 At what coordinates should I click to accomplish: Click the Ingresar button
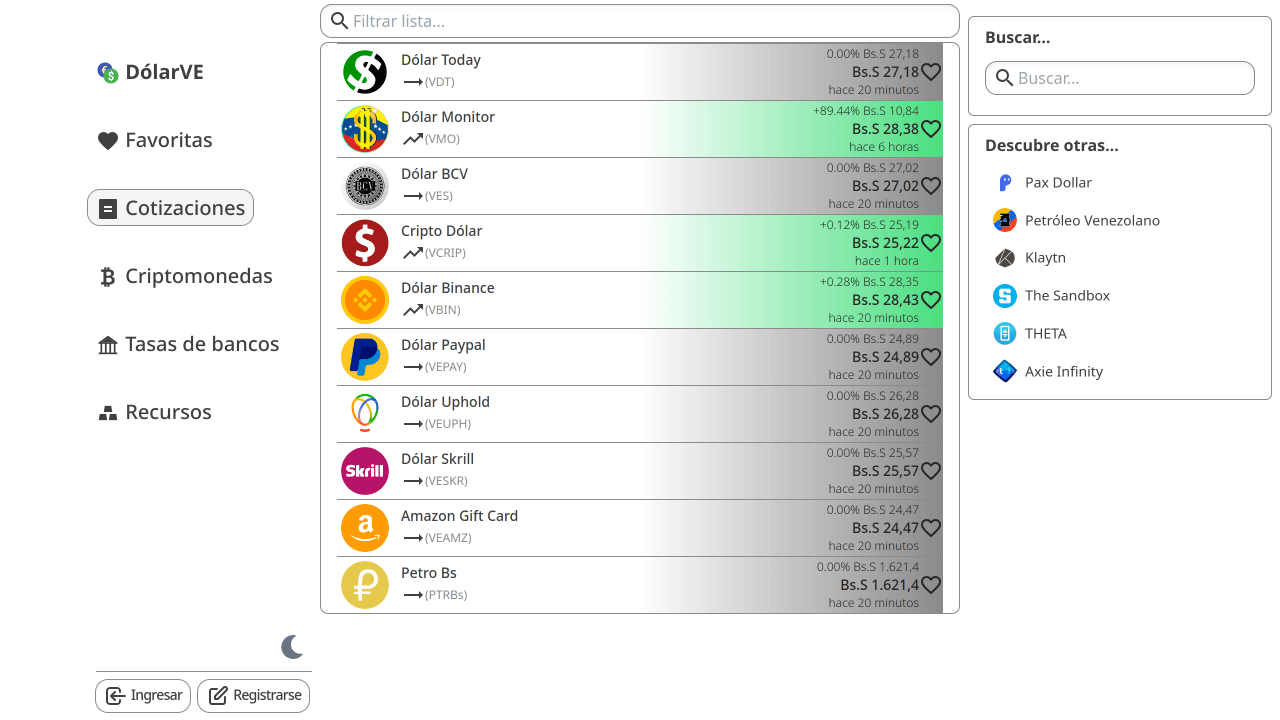143,696
